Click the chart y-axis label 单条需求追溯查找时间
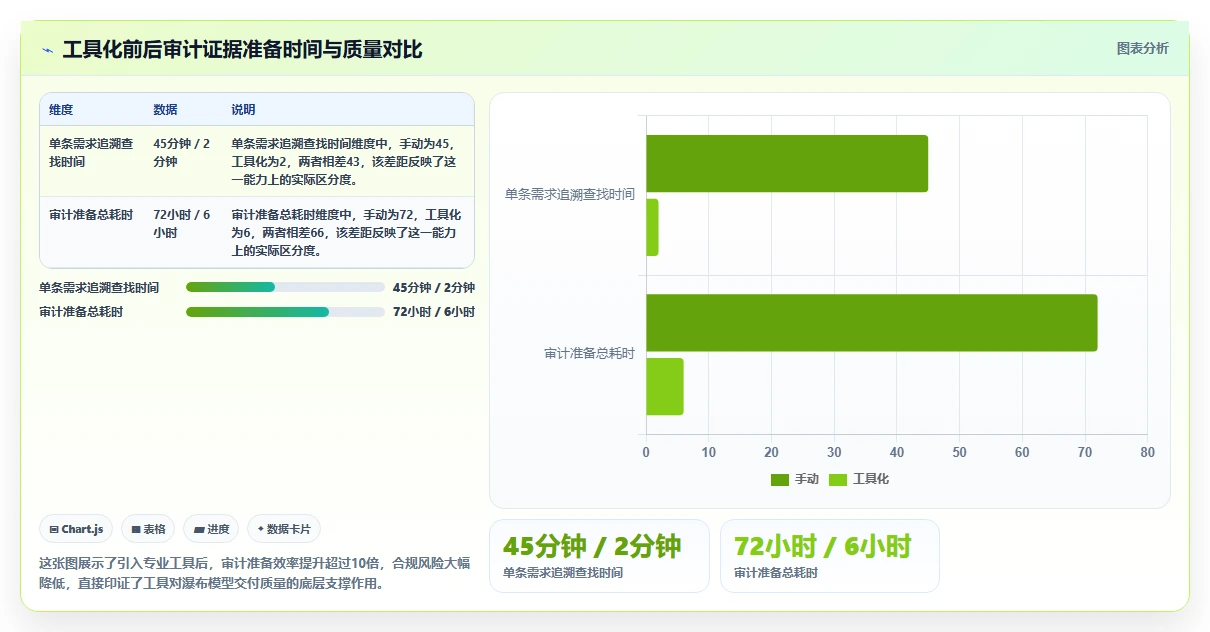This screenshot has height=632, width=1210. pyautogui.click(x=570, y=194)
